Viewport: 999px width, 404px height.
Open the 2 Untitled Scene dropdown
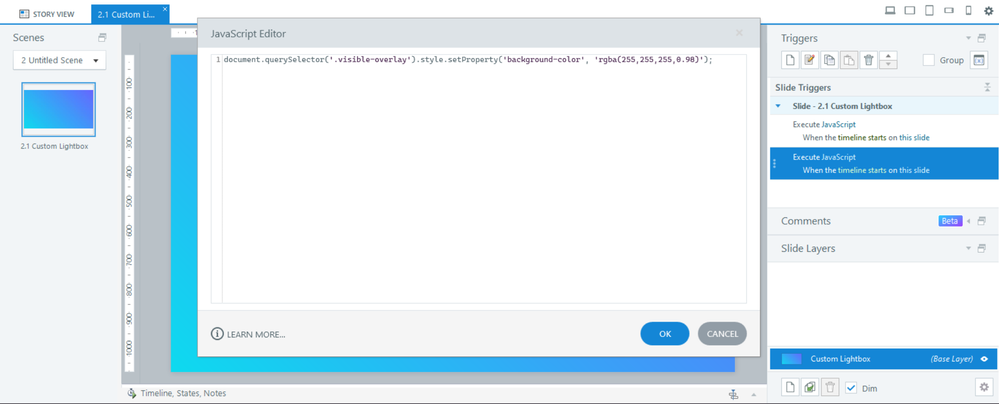tap(60, 61)
